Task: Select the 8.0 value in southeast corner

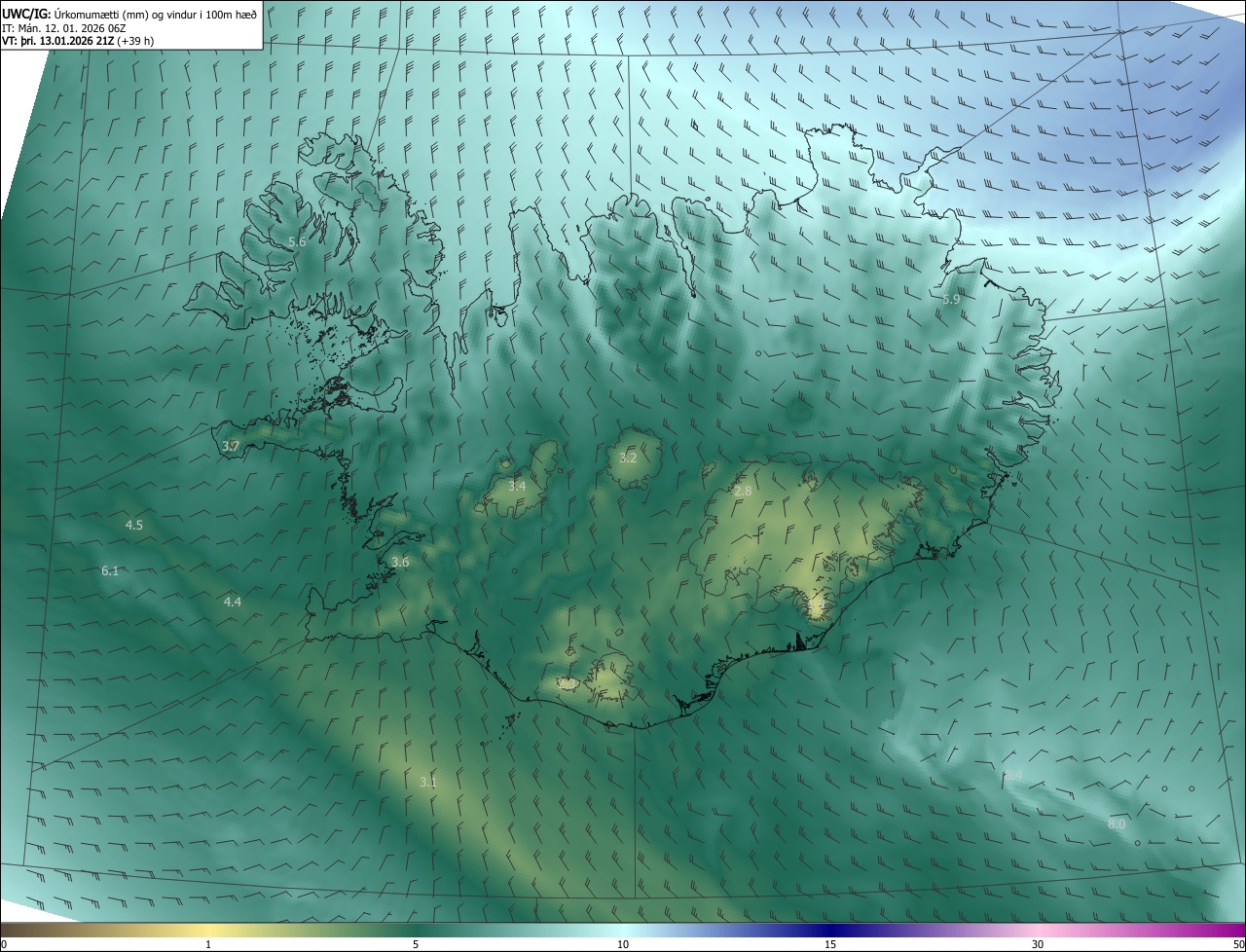Action: pyautogui.click(x=1117, y=824)
